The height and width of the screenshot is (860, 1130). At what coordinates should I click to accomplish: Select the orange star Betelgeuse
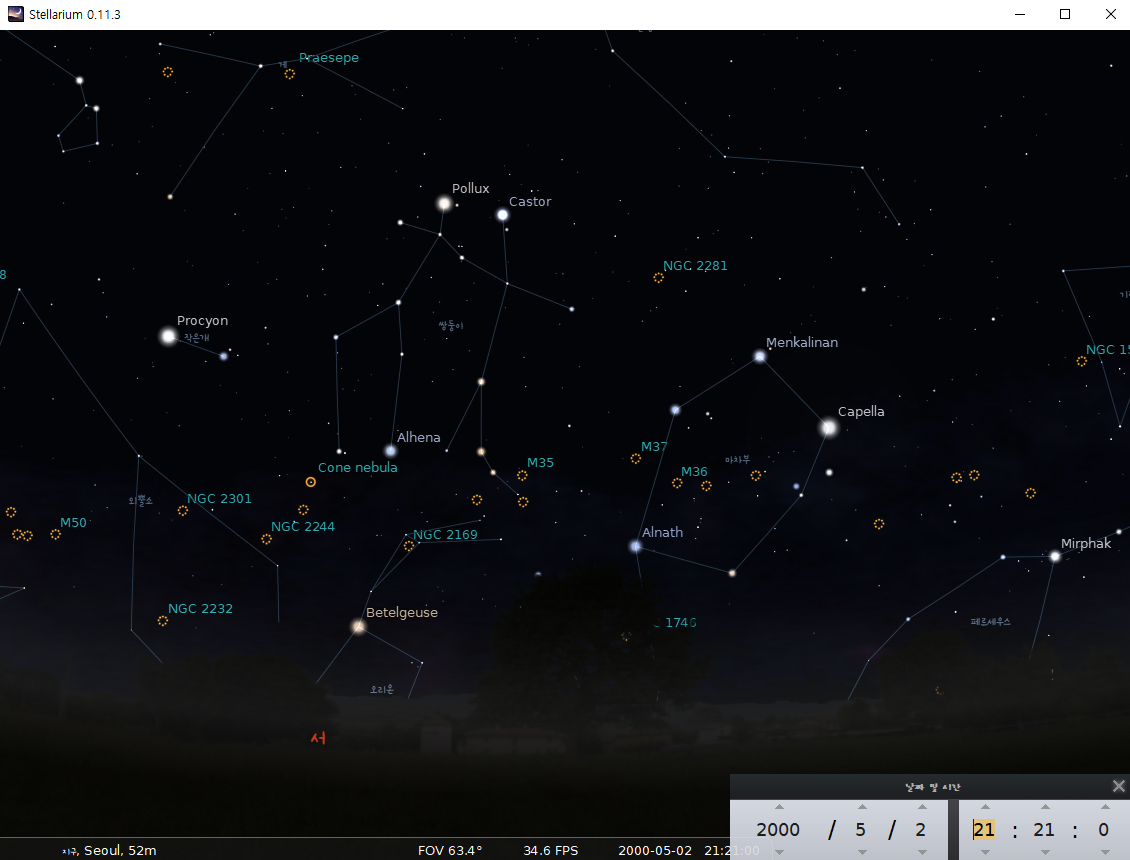(358, 626)
